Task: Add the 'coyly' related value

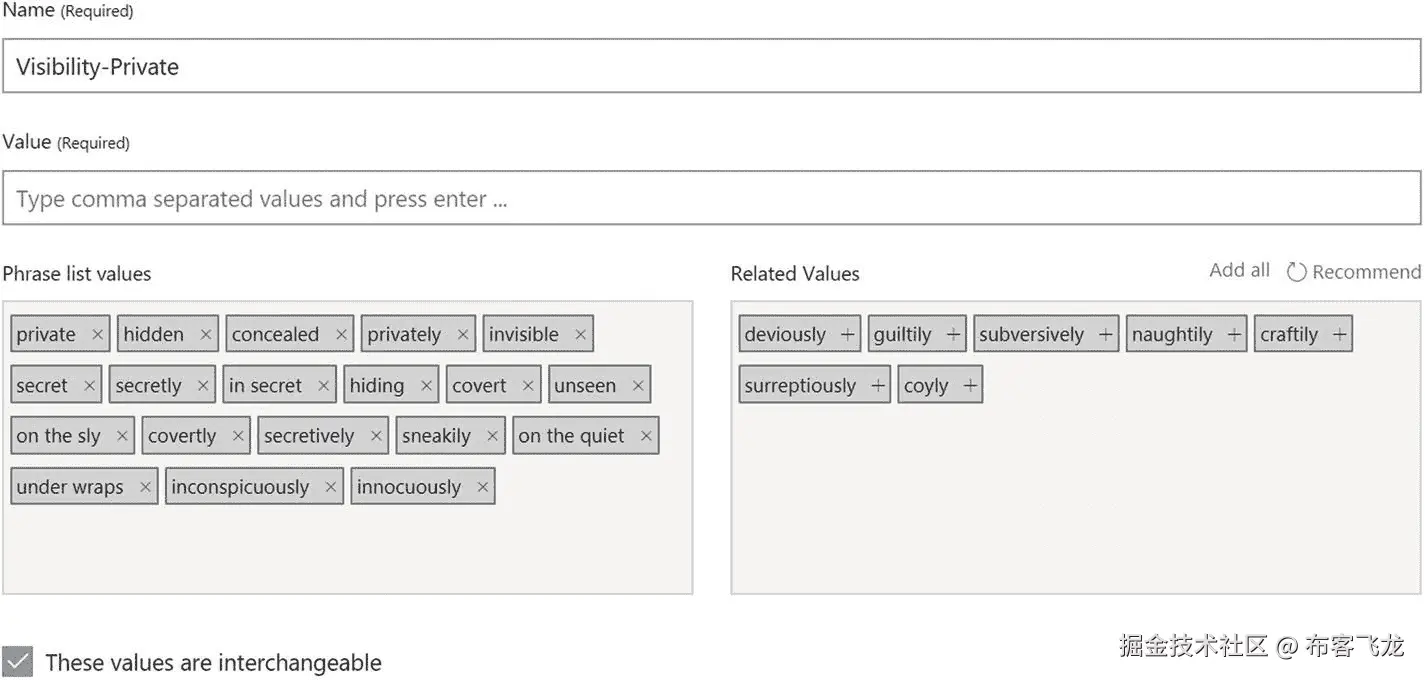Action: (x=969, y=386)
